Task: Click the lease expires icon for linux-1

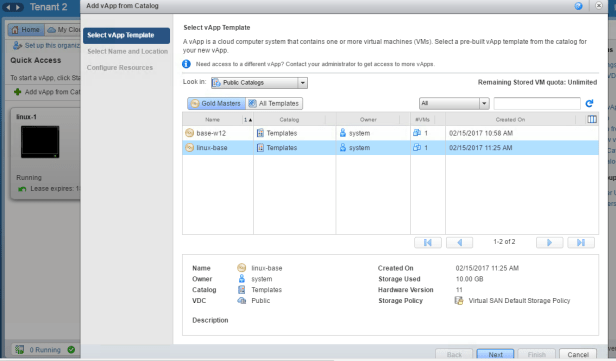Action: click(22, 189)
